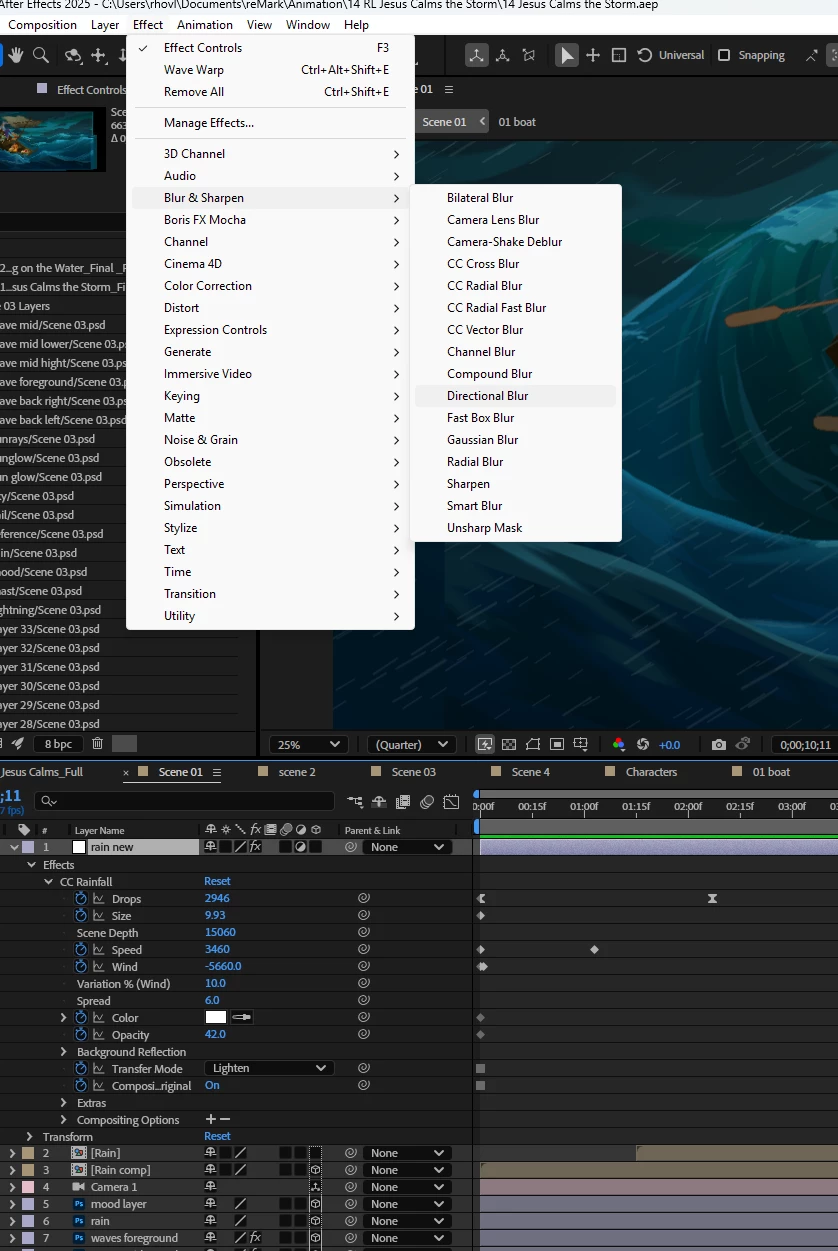Image resolution: width=838 pixels, height=1251 pixels.
Task: Click the Scene 01 panel menu icon
Action: pos(216,772)
